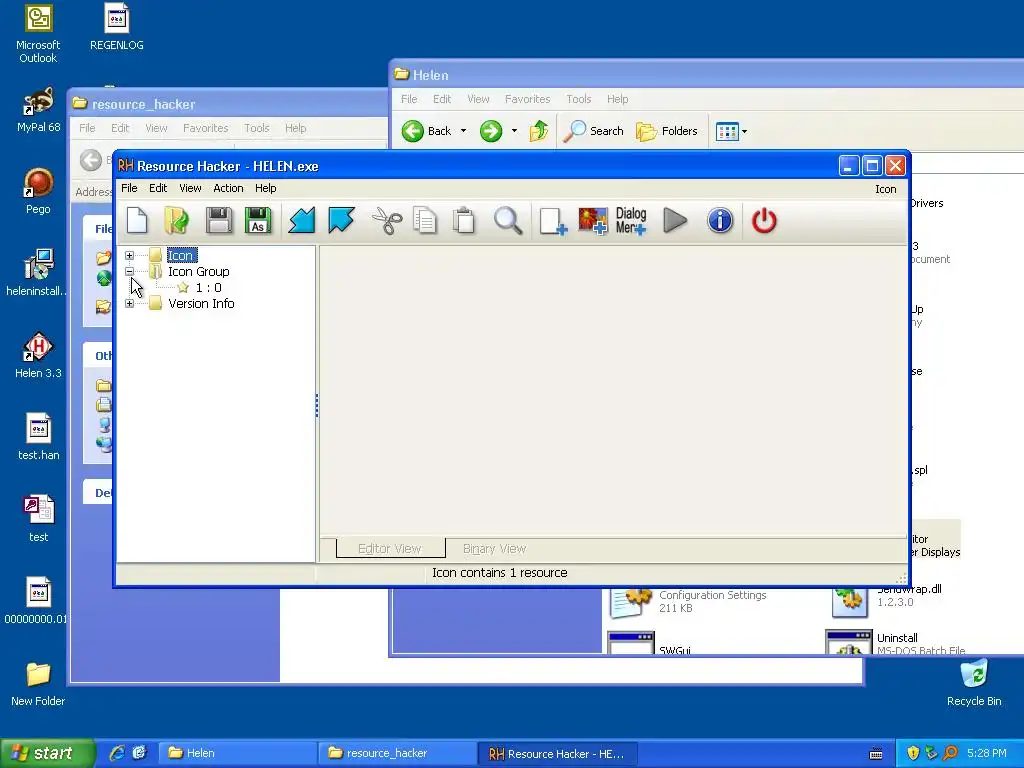This screenshot has height=768, width=1024.
Task: Open Tools menu in Helen window
Action: coord(579,99)
